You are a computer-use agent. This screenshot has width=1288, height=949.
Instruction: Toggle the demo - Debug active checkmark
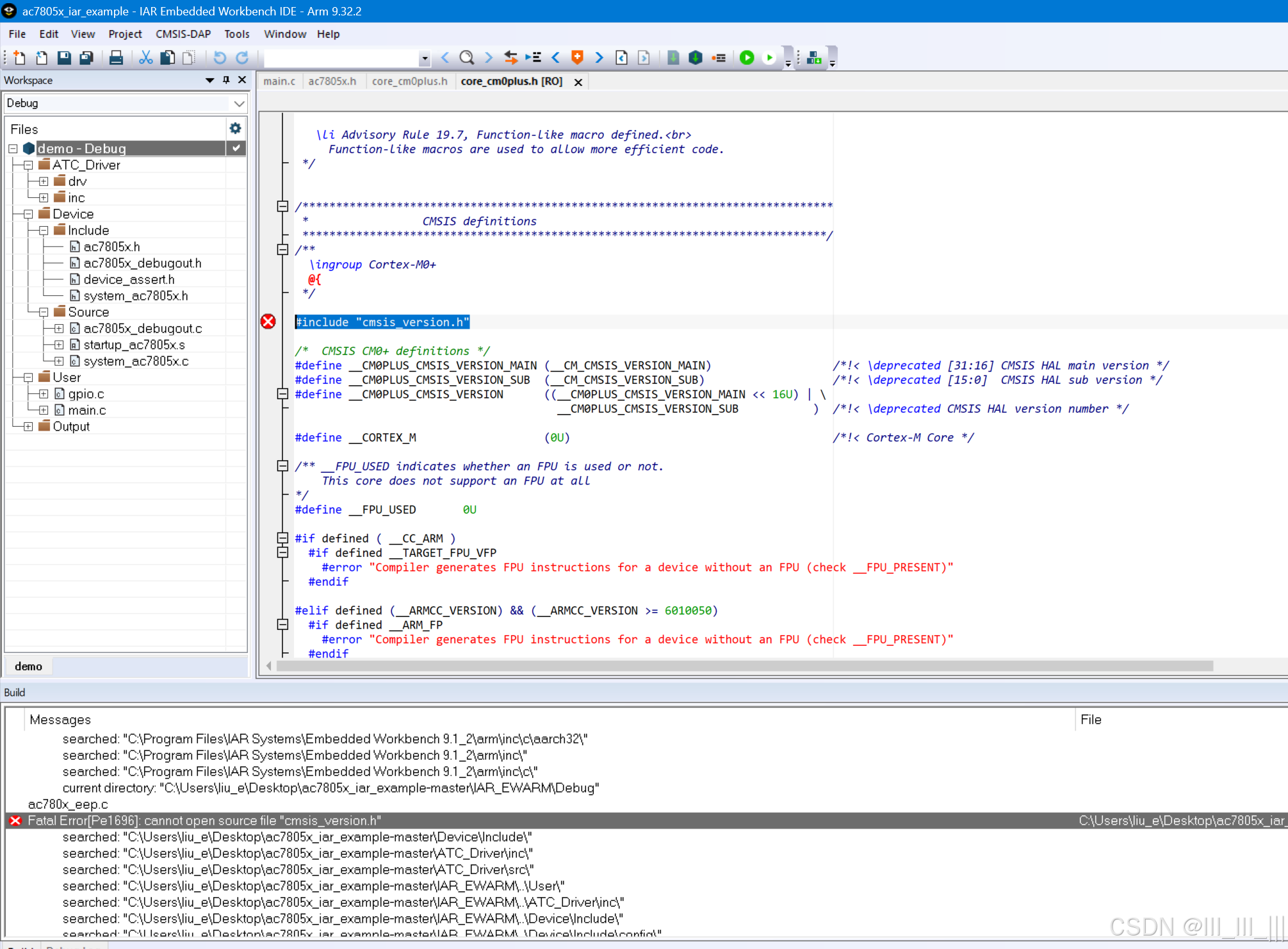[236, 149]
